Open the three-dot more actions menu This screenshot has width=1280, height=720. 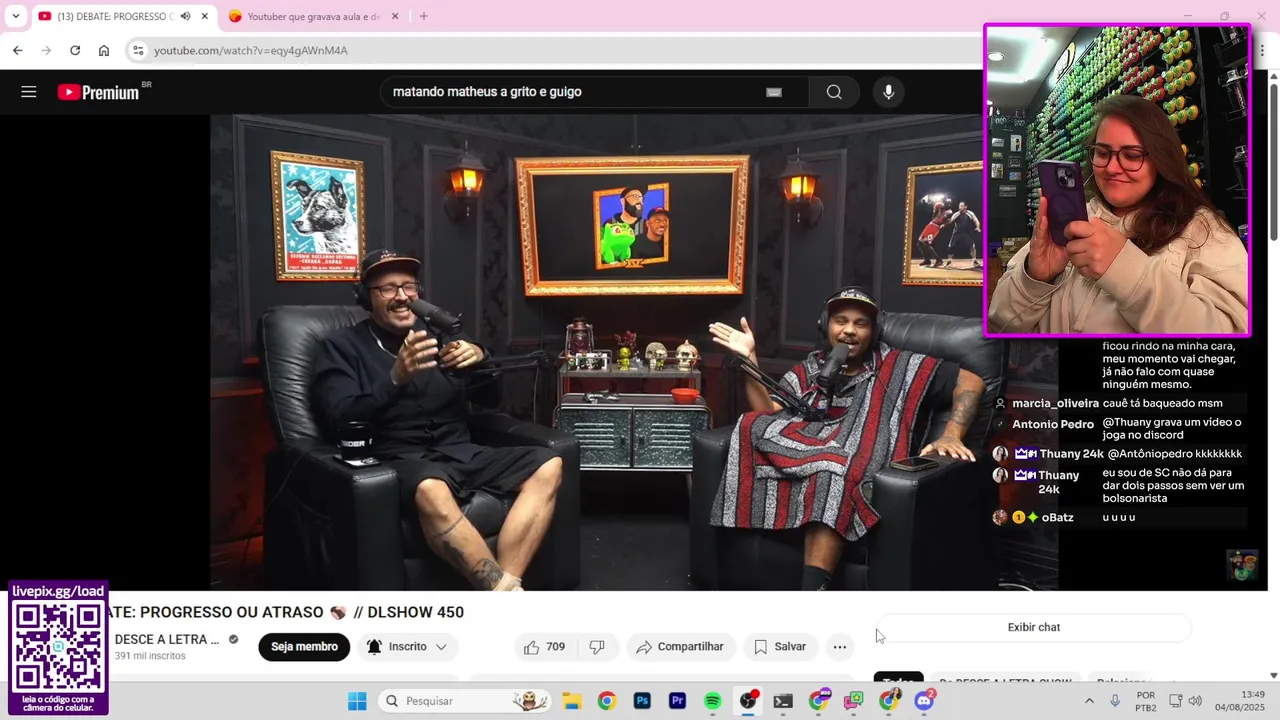[x=840, y=647]
